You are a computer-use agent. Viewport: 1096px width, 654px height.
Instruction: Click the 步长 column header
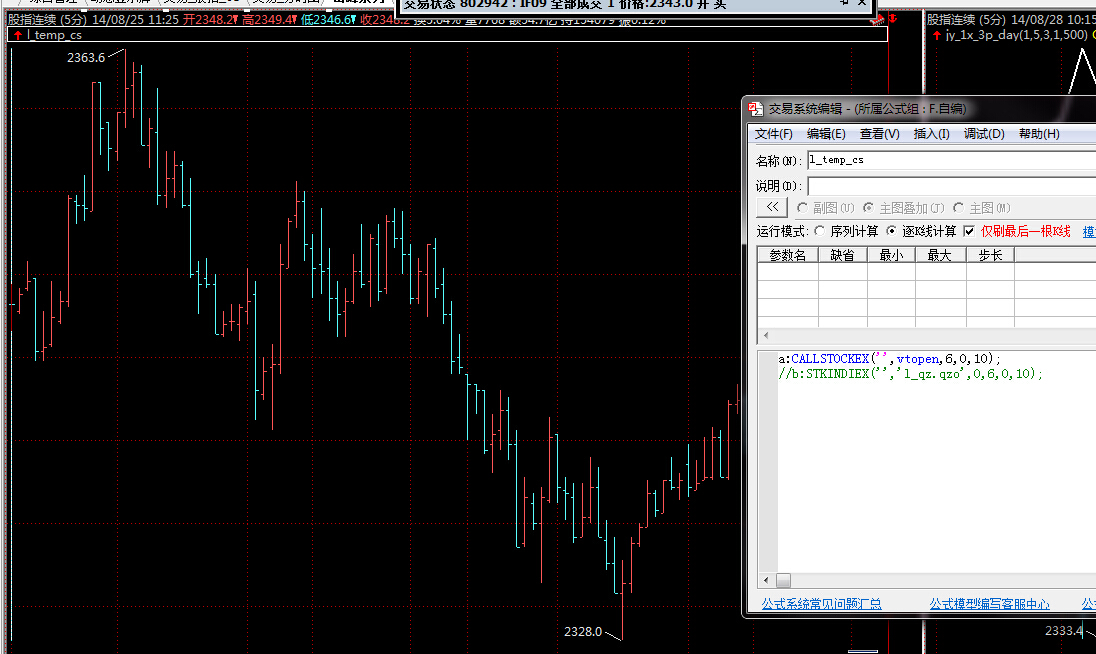[990, 255]
